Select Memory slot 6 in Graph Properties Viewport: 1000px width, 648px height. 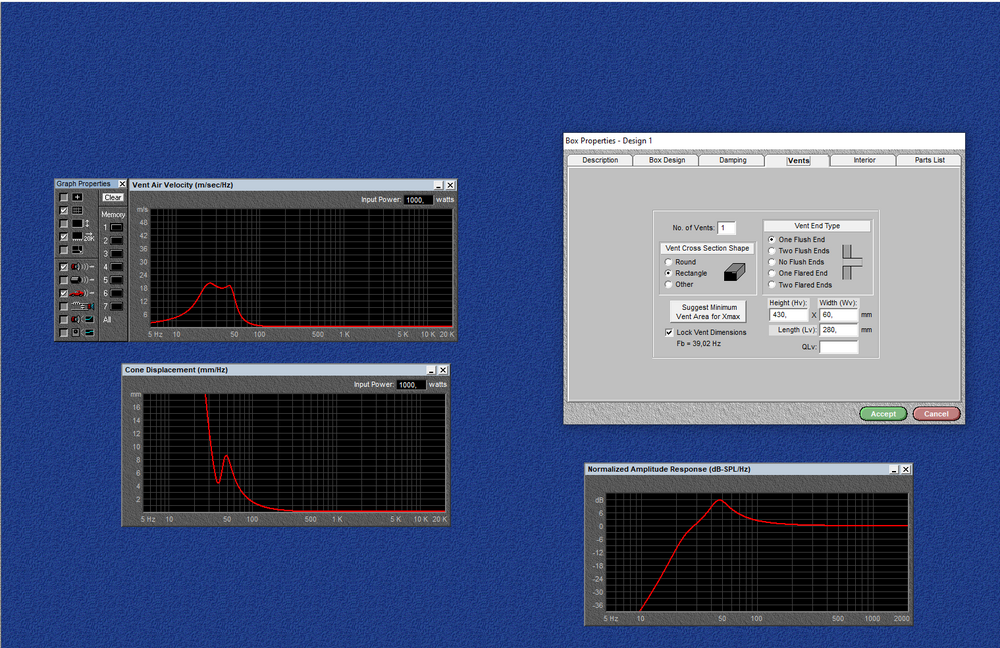pos(116,293)
